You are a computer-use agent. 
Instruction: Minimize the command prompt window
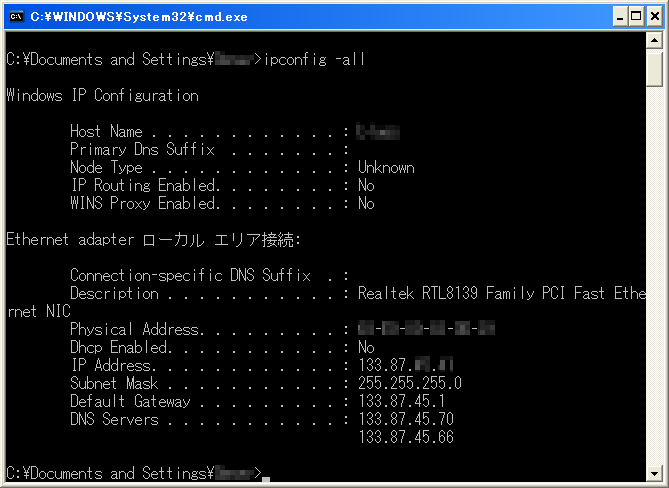click(x=620, y=17)
